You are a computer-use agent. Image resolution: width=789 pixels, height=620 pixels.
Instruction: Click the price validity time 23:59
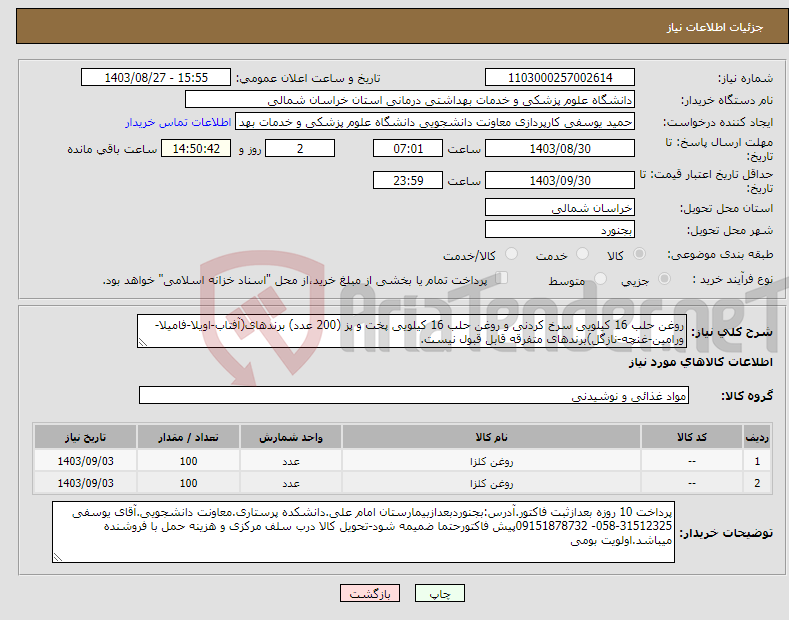(408, 180)
